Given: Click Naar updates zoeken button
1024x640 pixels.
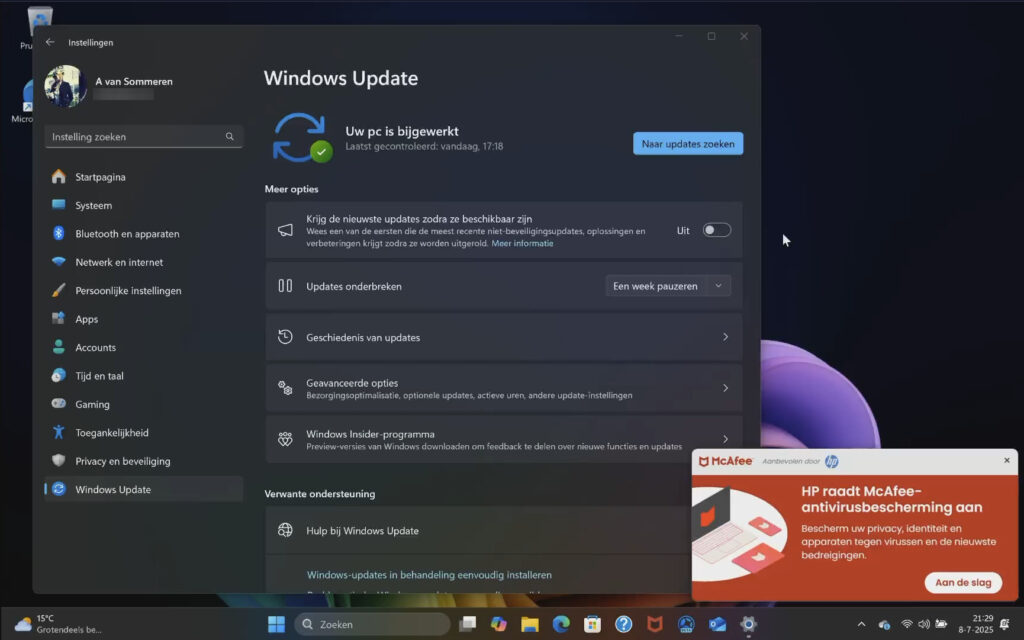Looking at the screenshot, I should pyautogui.click(x=688, y=144).
